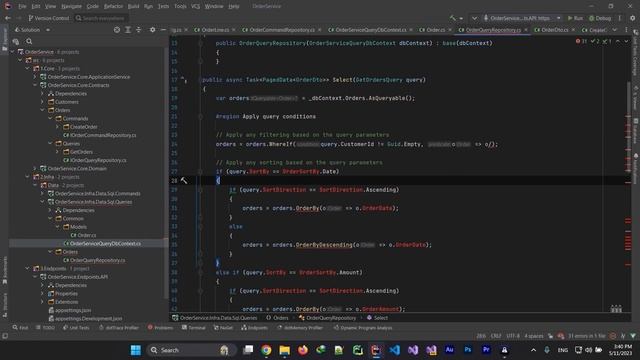Screen dimensions: 640x360
Task: Toggle code fold at line 21 region
Action: click(x=200, y=117)
